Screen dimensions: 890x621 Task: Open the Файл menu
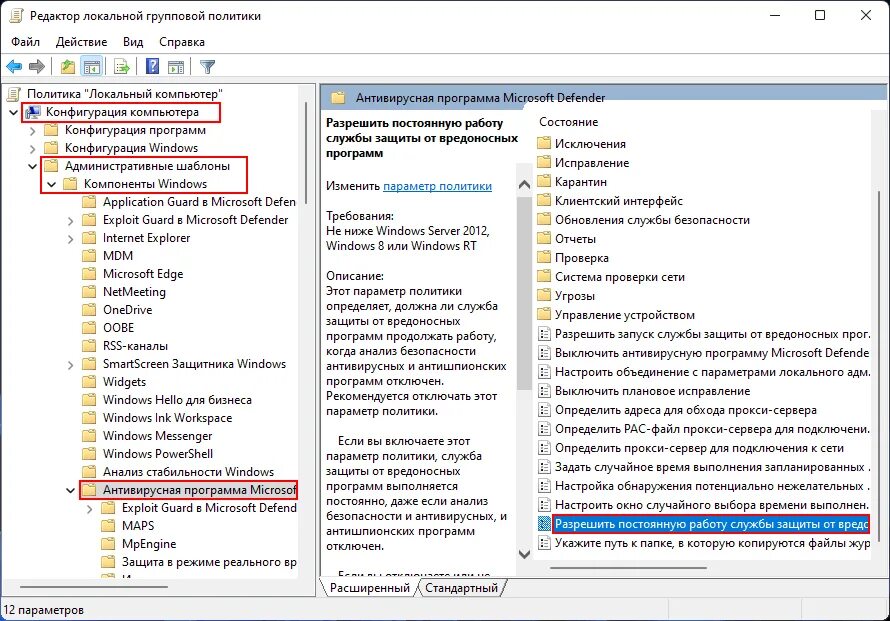coord(26,42)
